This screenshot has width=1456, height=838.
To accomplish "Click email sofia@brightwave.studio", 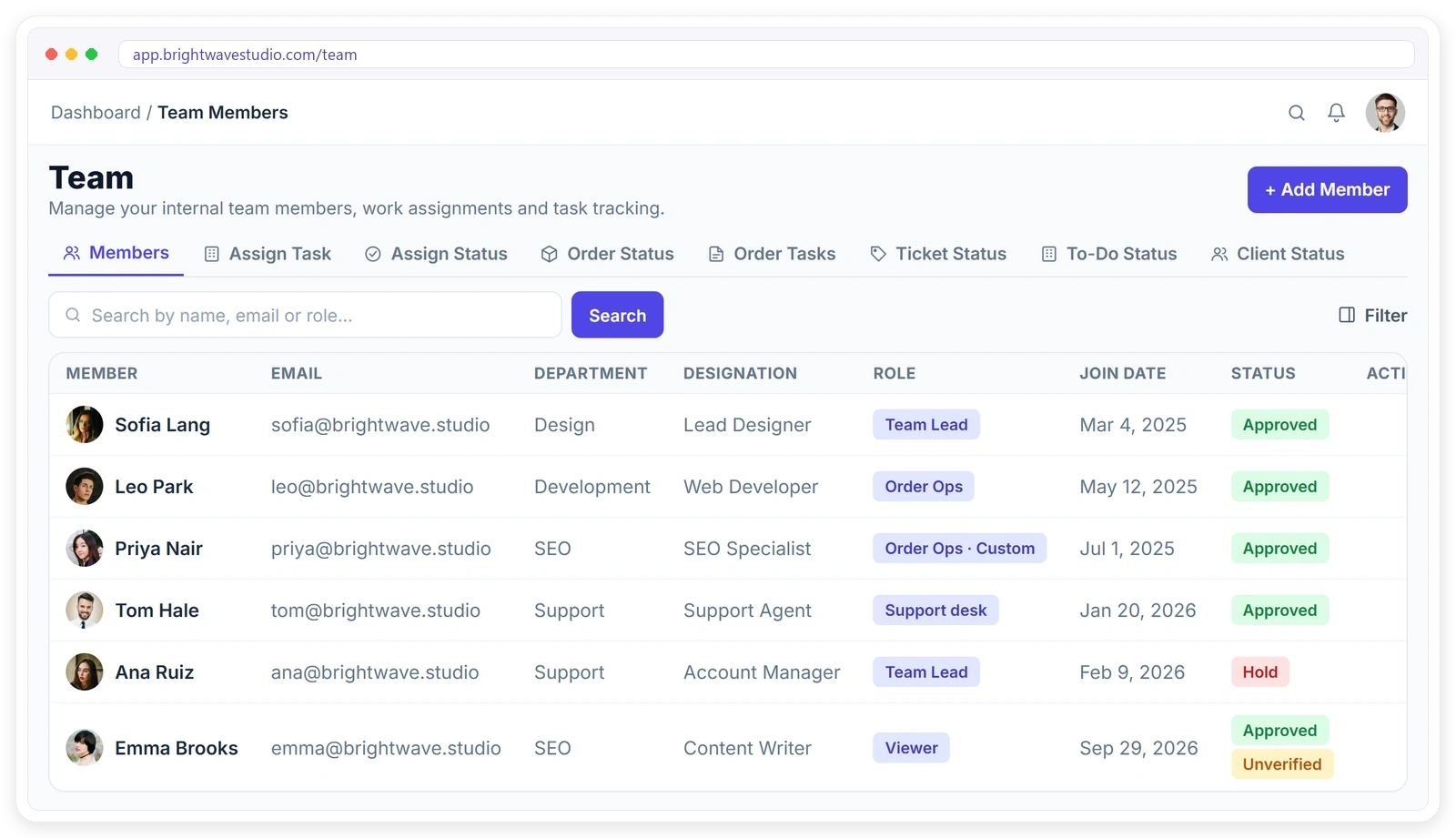I will tap(380, 425).
